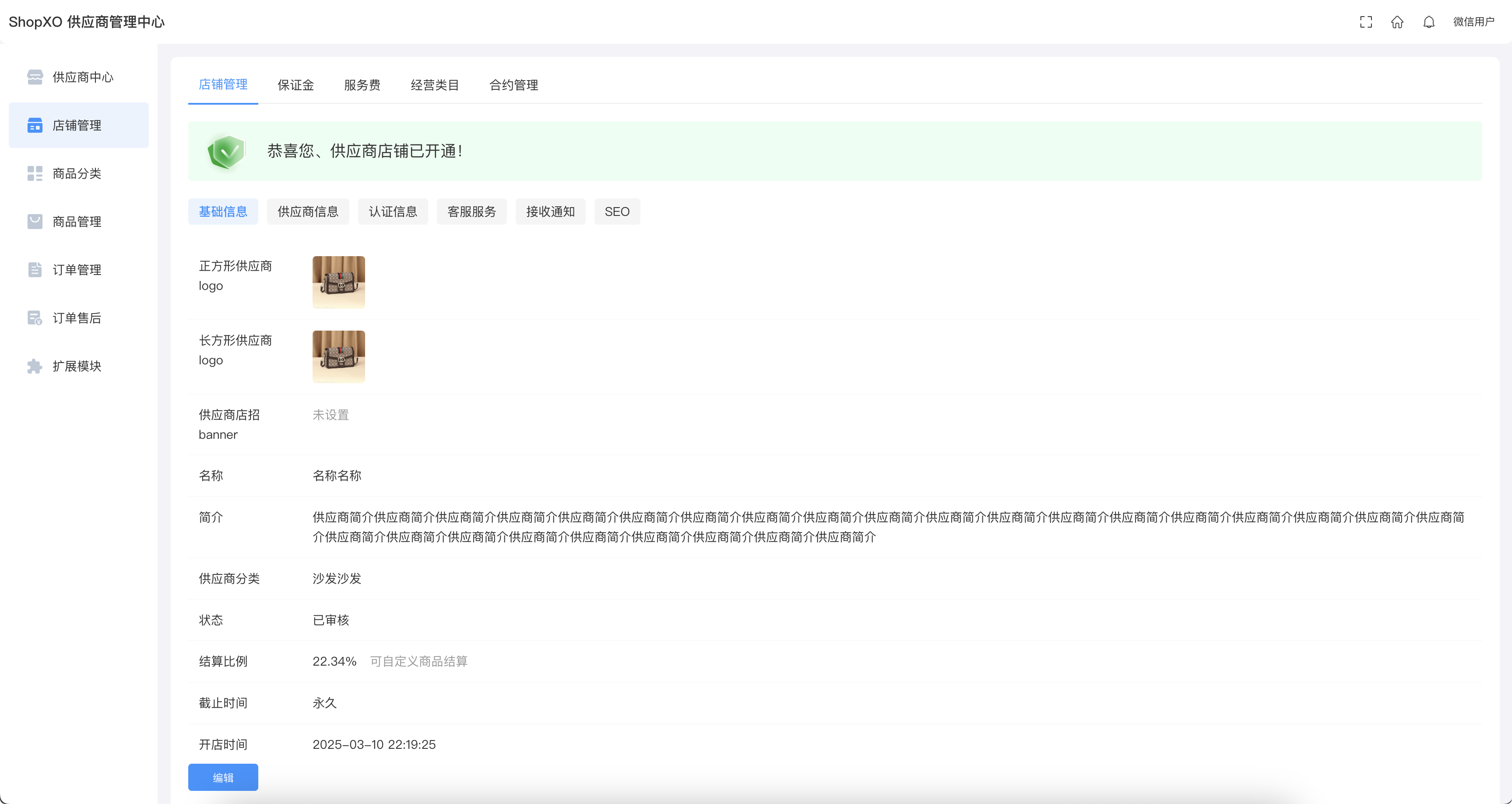
Task: Click the product category grid icon
Action: 35,173
